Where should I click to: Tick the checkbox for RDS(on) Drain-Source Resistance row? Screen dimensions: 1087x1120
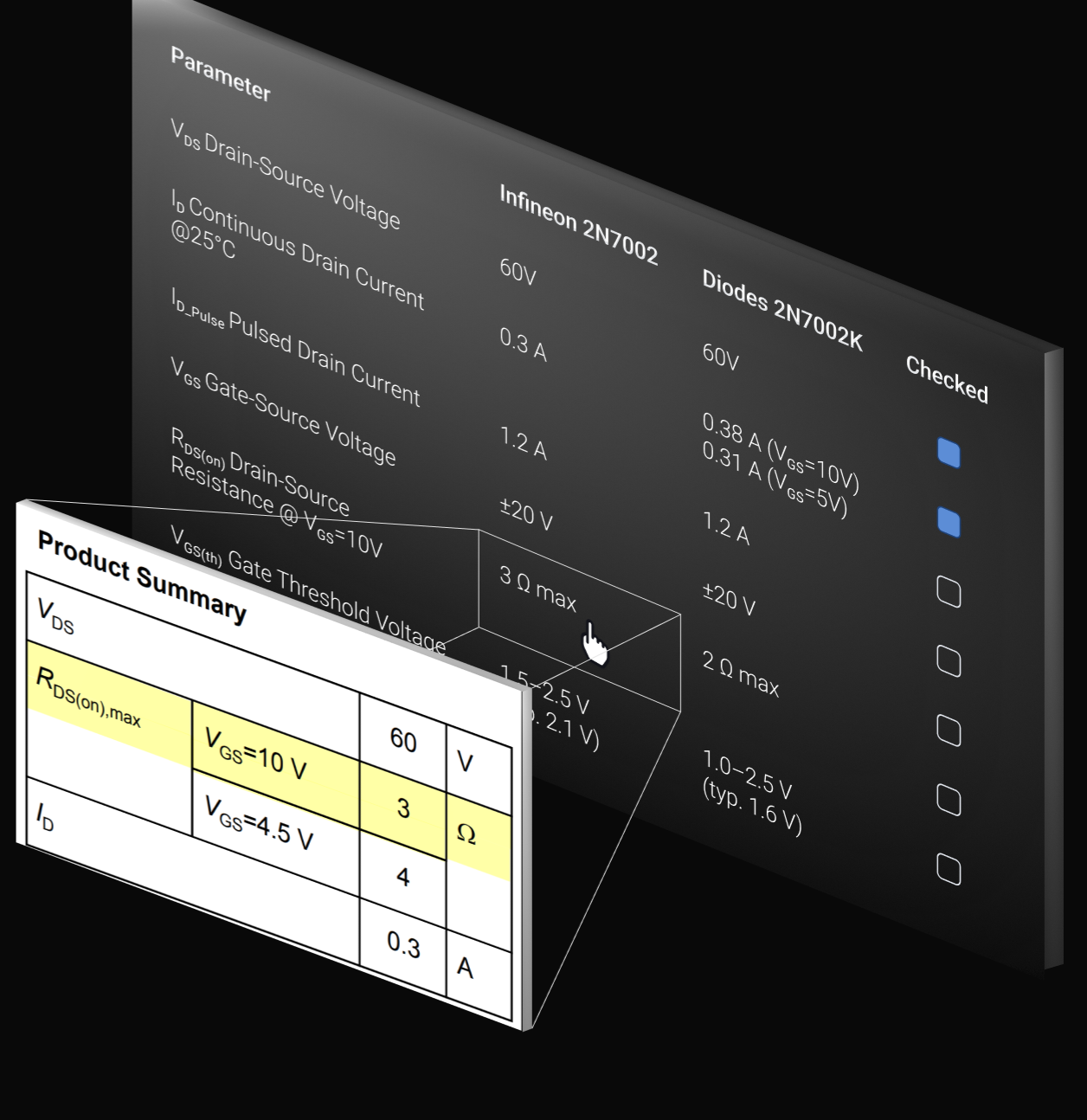click(949, 731)
